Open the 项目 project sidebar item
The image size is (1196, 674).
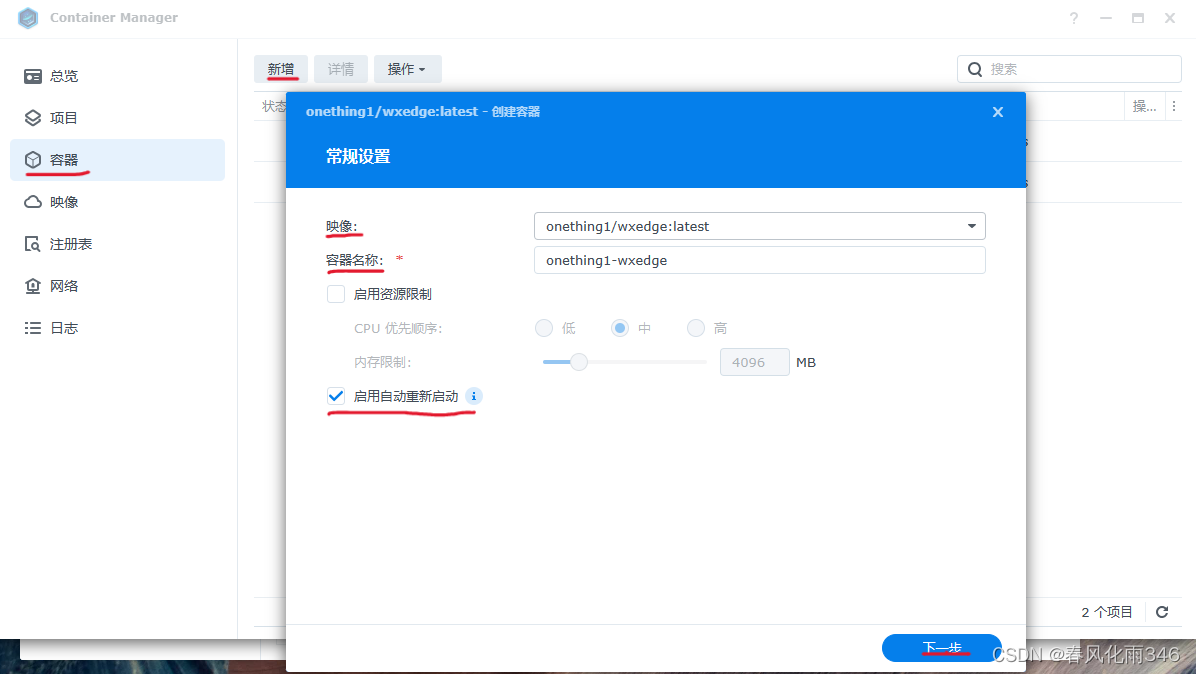117,118
